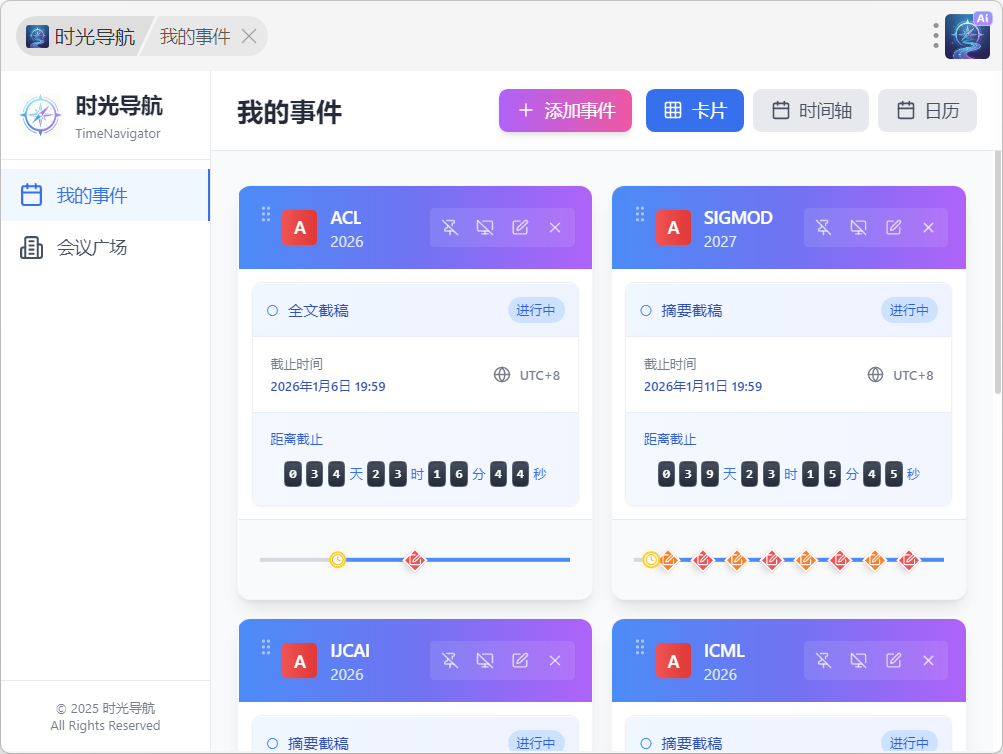1003x754 pixels.
Task: Click the 我的事件 page heading
Action: (x=290, y=112)
